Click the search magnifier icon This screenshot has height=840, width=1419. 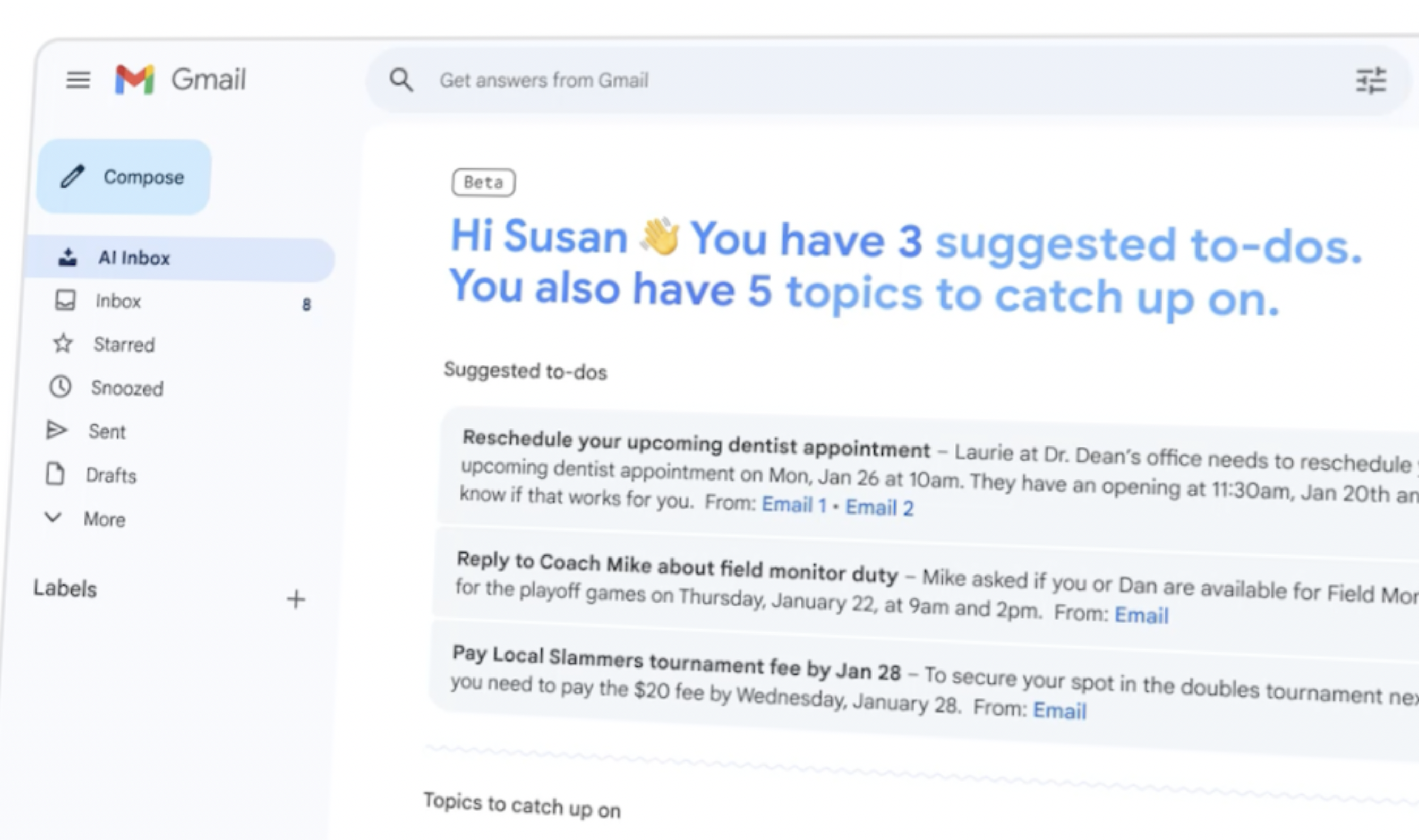pyautogui.click(x=401, y=80)
